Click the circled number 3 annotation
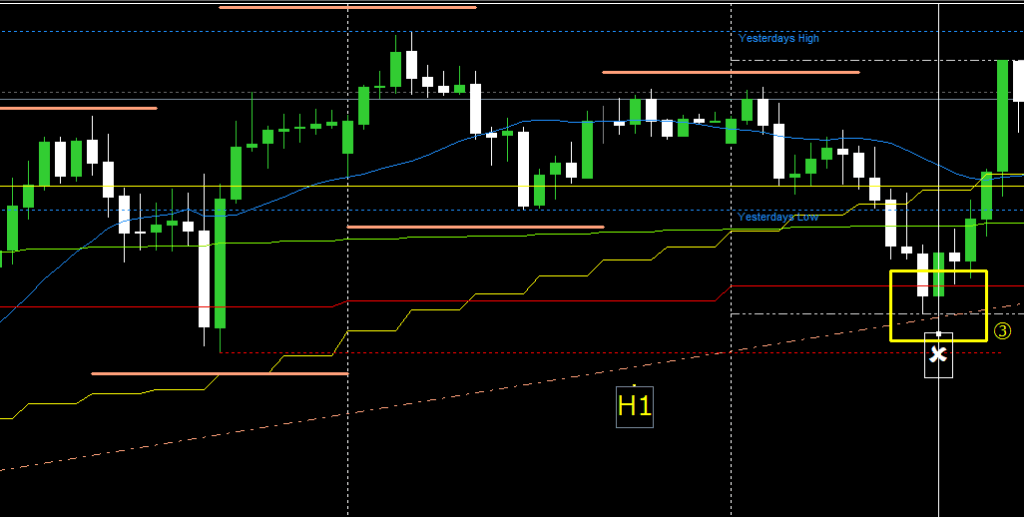Image resolution: width=1024 pixels, height=517 pixels. [1002, 331]
